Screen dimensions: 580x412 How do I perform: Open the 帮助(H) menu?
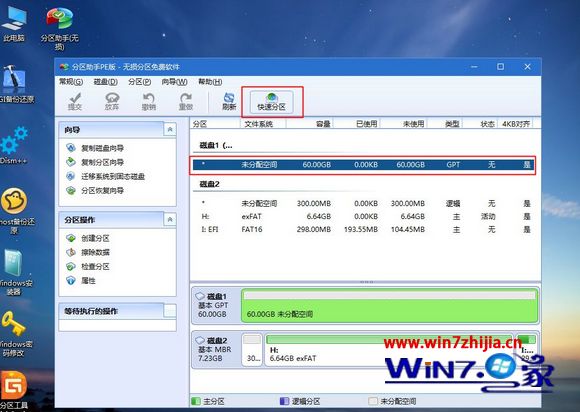coord(210,82)
